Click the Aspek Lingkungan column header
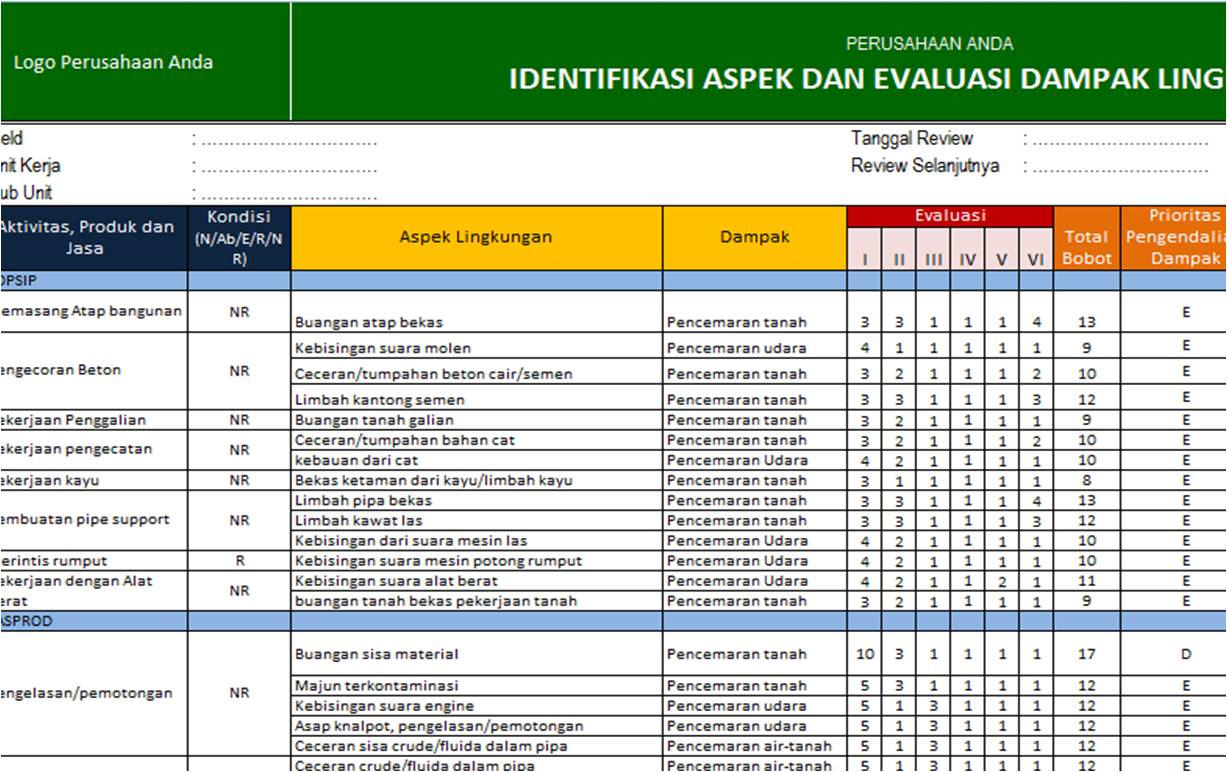 (x=476, y=238)
